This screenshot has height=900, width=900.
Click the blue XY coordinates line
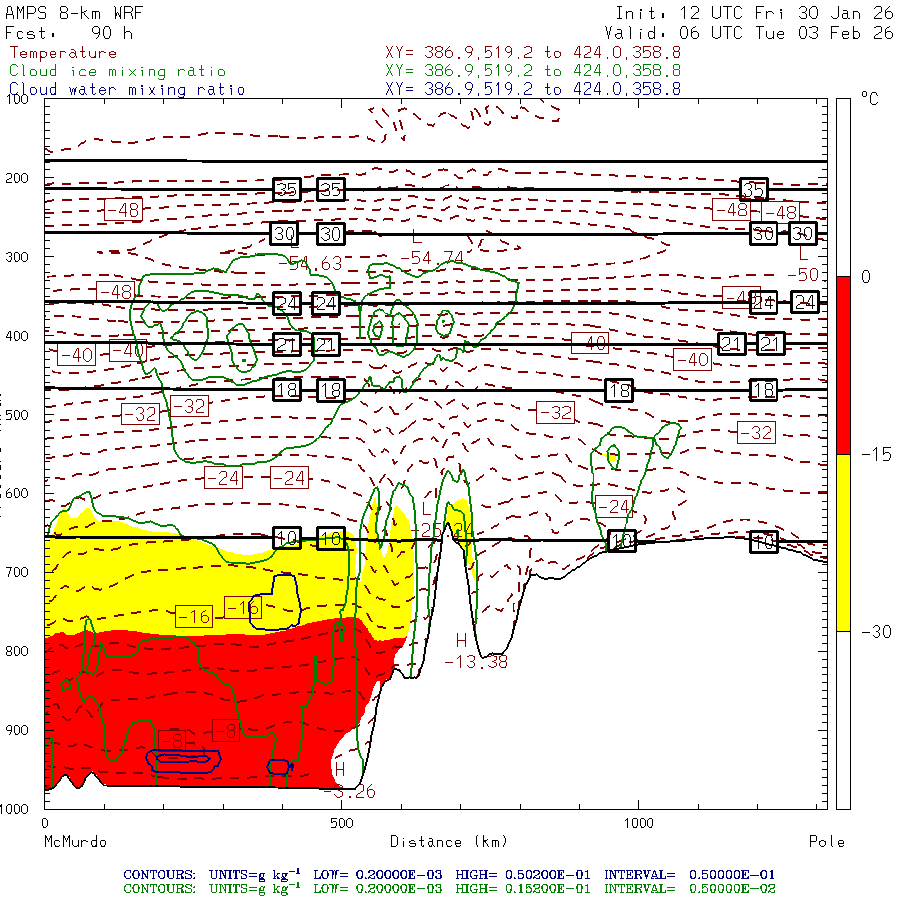pos(533,89)
